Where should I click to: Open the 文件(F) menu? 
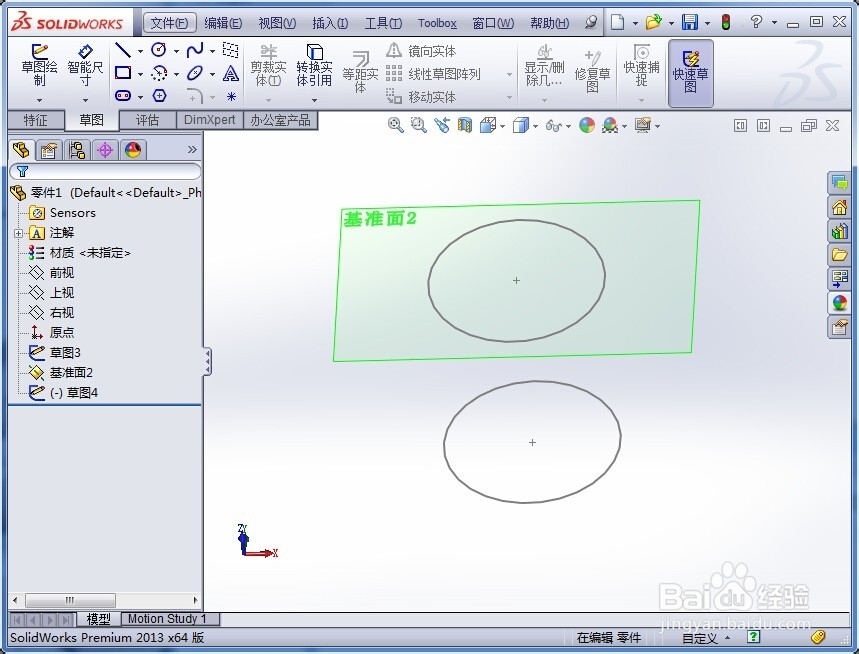[x=169, y=23]
